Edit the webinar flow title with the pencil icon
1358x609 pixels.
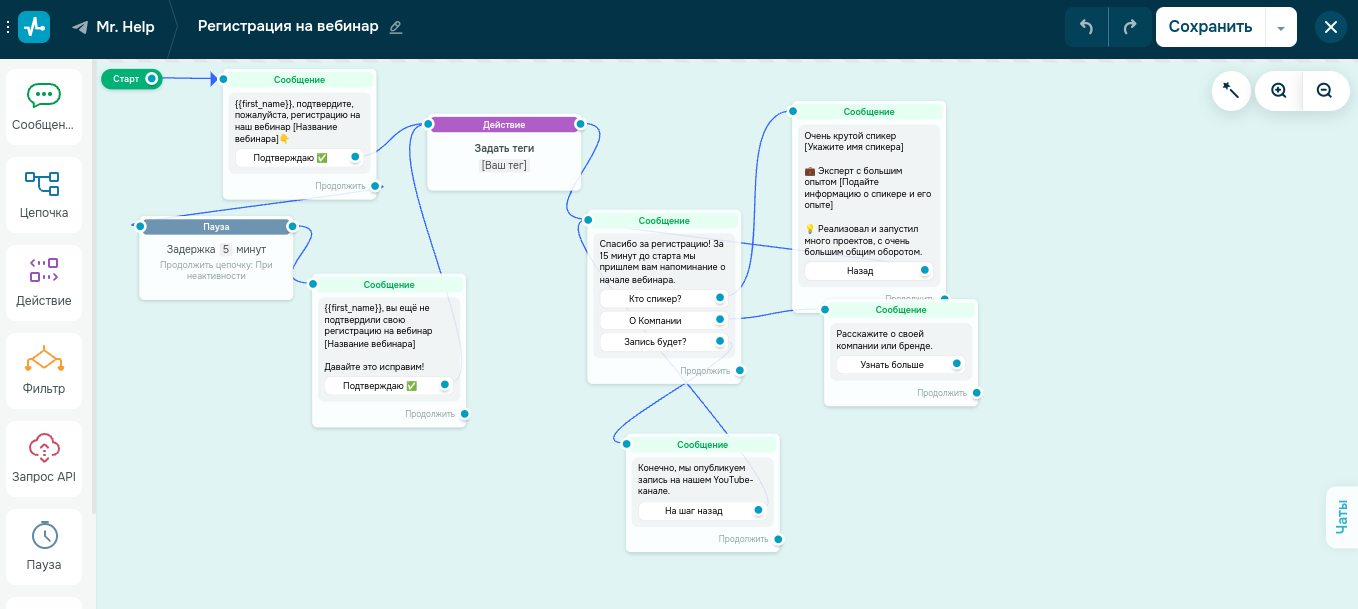point(395,28)
